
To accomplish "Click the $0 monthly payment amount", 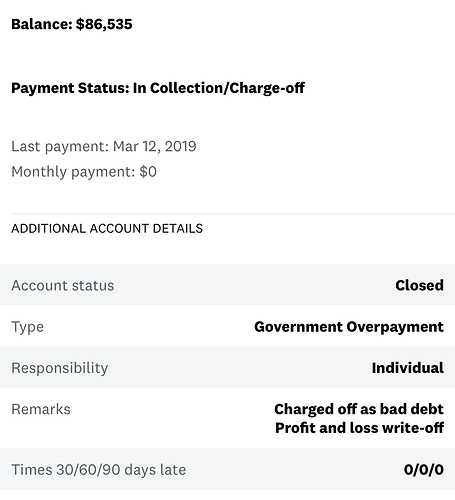I will [x=148, y=172].
